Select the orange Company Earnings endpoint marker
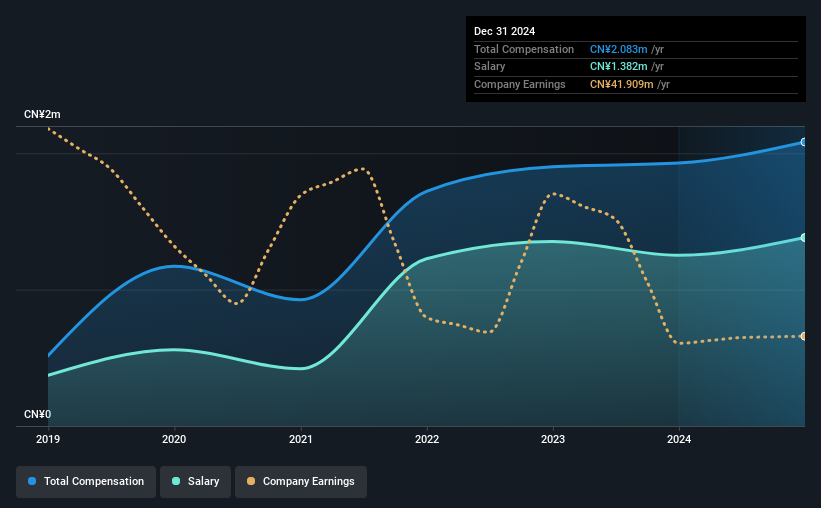Viewport: 821px width, 508px height. click(804, 336)
